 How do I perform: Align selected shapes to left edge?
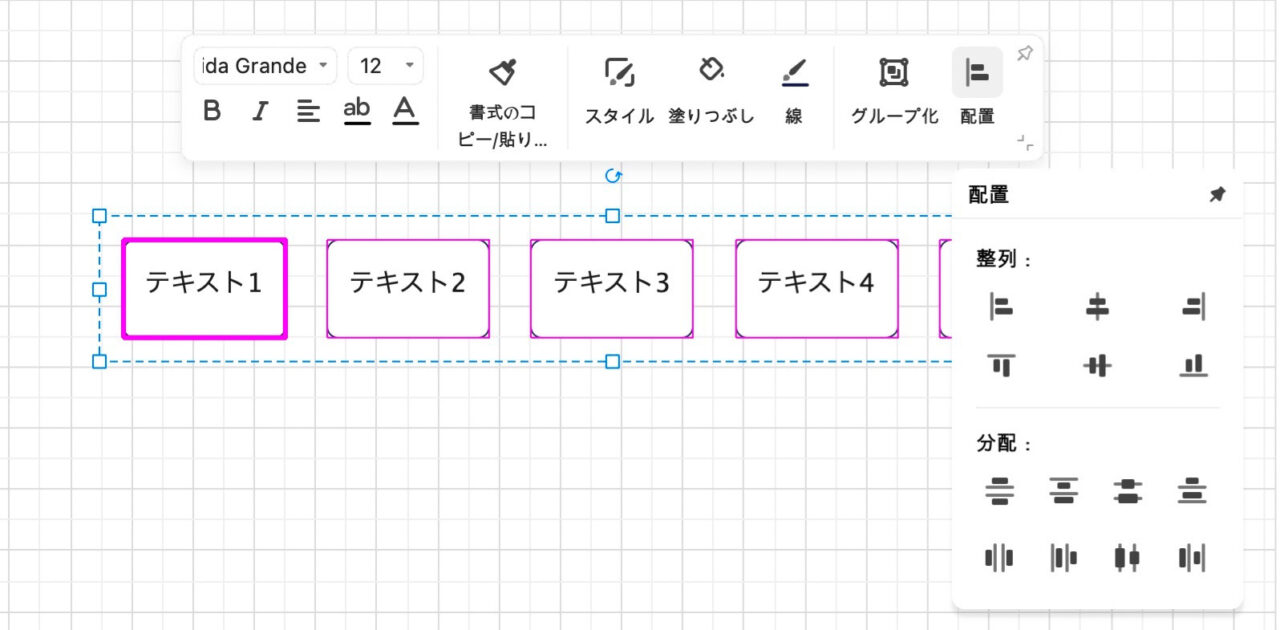[x=1001, y=307]
